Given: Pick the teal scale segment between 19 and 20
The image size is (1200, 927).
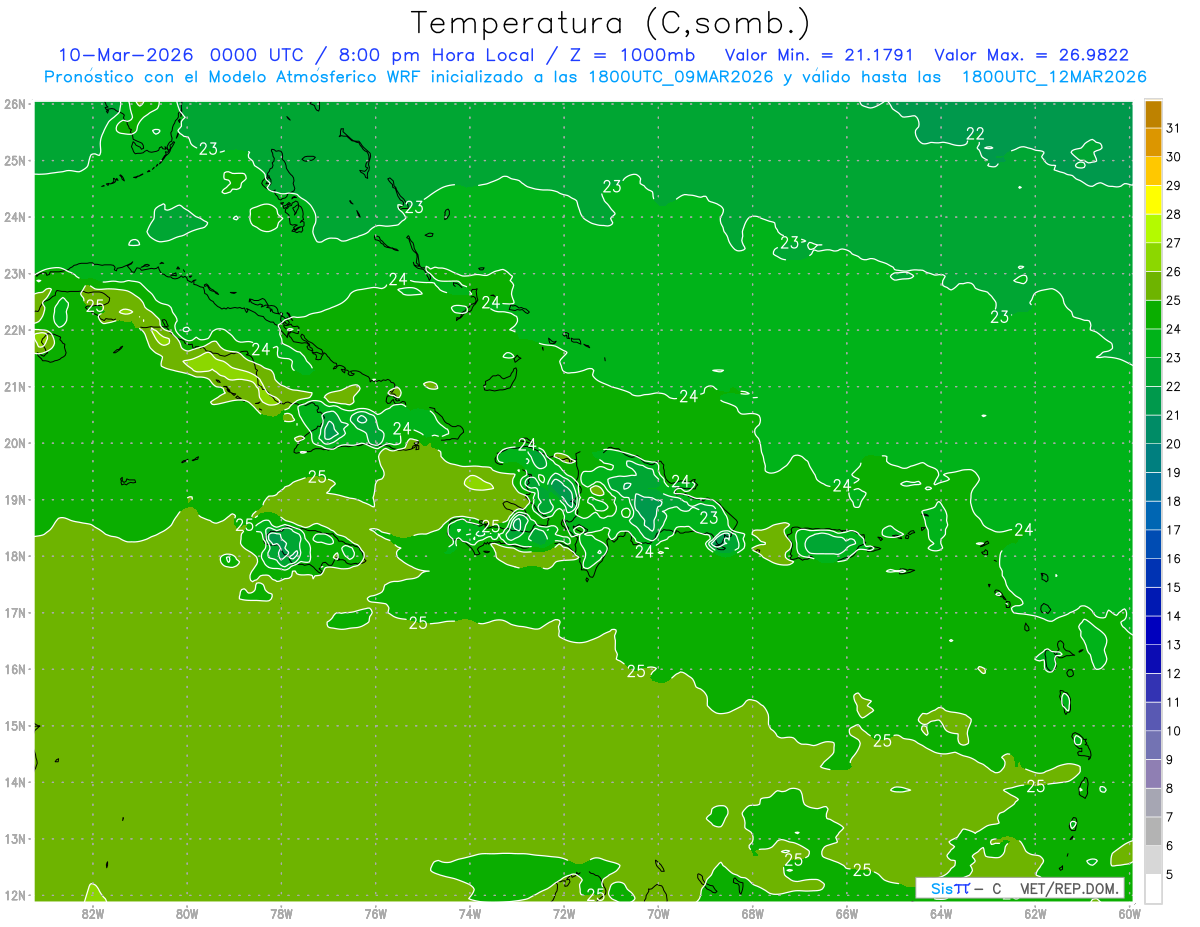Looking at the screenshot, I should (1153, 459).
